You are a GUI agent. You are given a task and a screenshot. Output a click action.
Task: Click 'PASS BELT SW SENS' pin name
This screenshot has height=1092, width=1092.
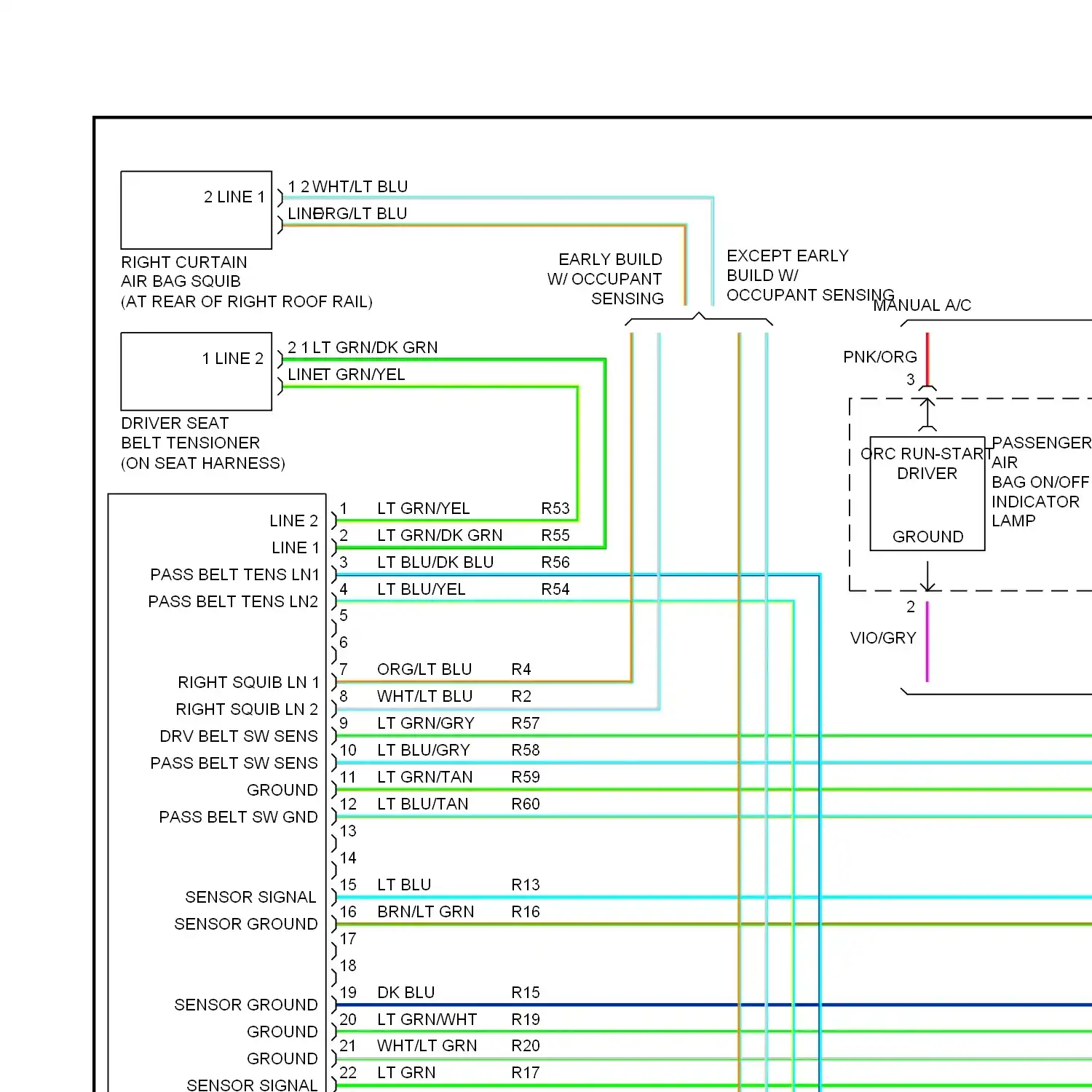pyautogui.click(x=234, y=763)
